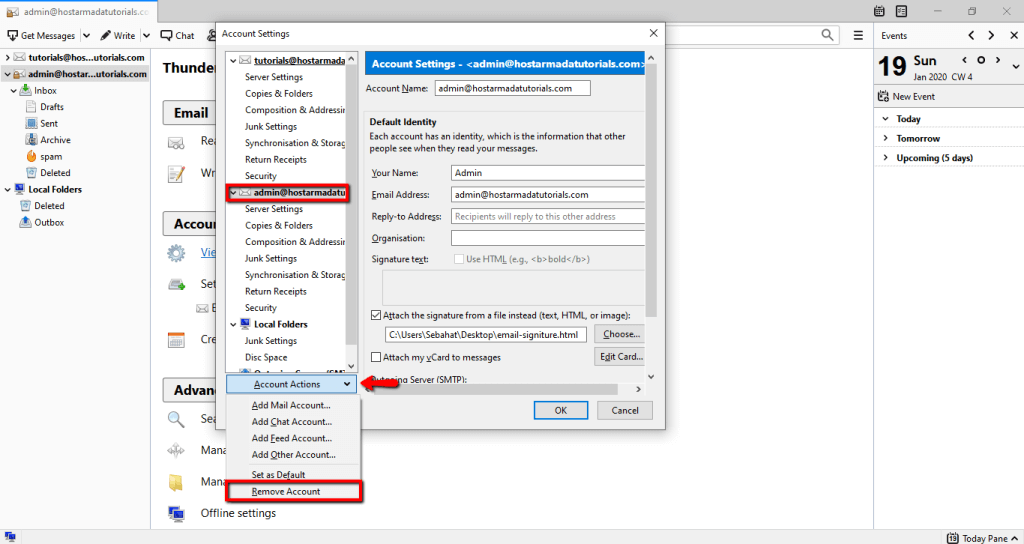
Task: Select Server Settings under tutorials account
Action: [x=274, y=77]
